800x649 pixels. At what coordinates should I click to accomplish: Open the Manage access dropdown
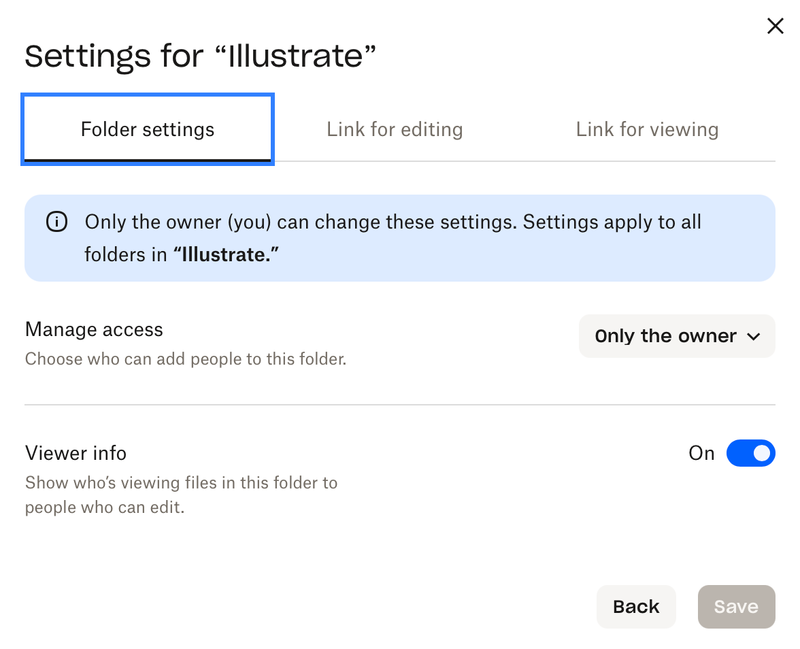pos(676,337)
